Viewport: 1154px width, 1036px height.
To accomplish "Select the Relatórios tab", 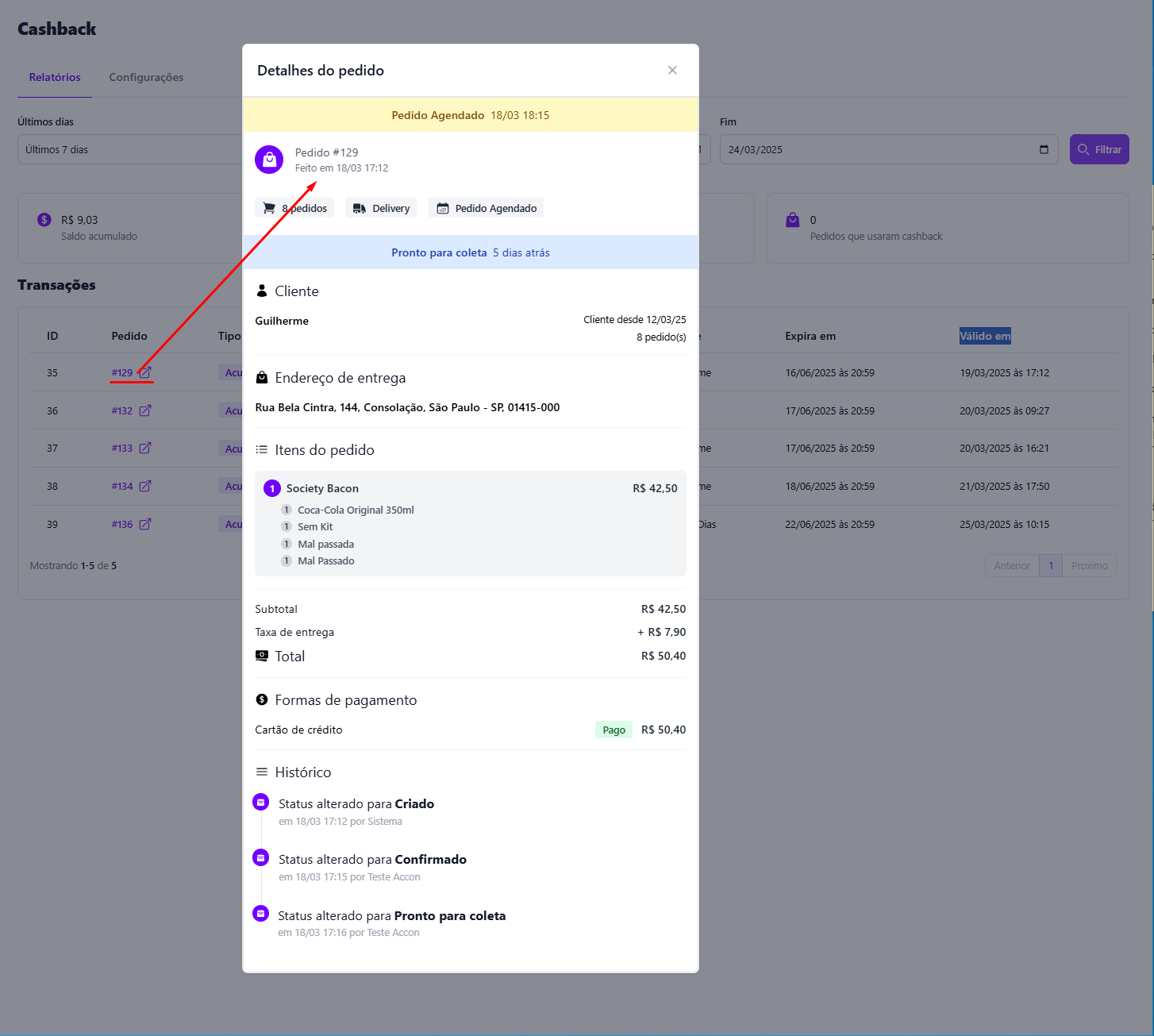I will (55, 77).
